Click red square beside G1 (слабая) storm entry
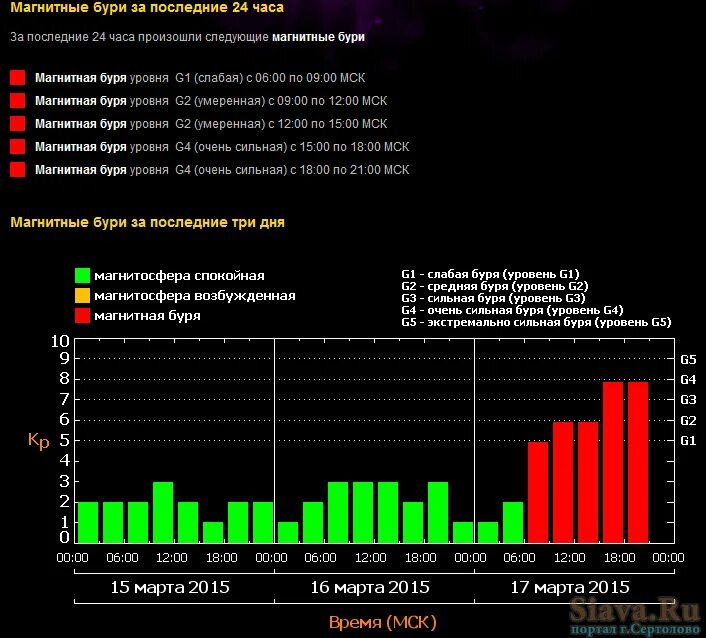The height and width of the screenshot is (638, 706). click(x=18, y=77)
